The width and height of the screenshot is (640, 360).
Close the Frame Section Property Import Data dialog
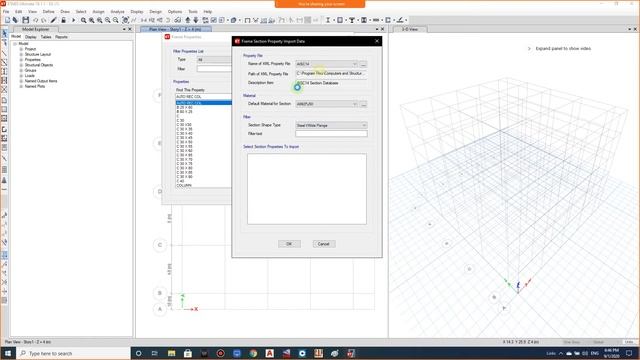[377, 41]
